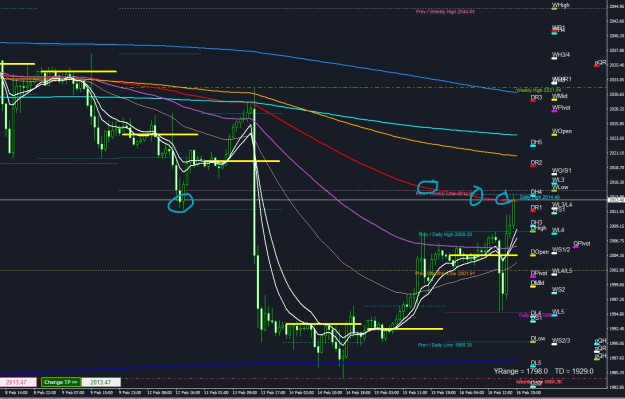Click the WOpen level label
The height and width of the screenshot is (399, 625).
[562, 131]
